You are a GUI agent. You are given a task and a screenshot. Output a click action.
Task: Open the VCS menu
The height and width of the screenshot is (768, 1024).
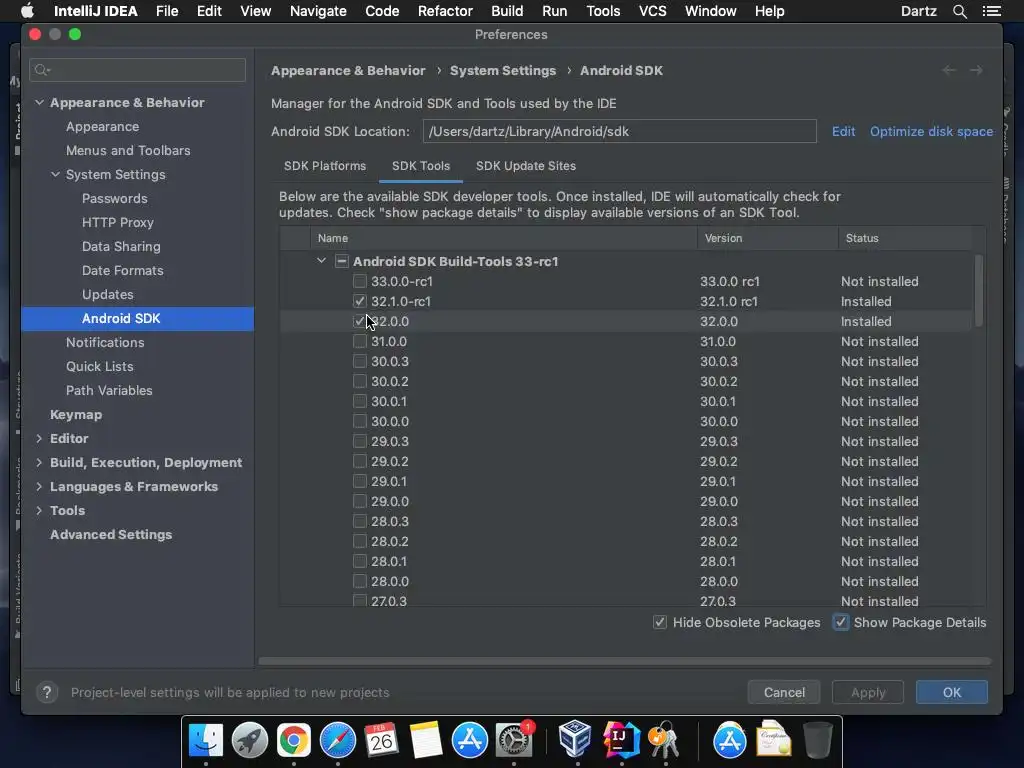652,11
